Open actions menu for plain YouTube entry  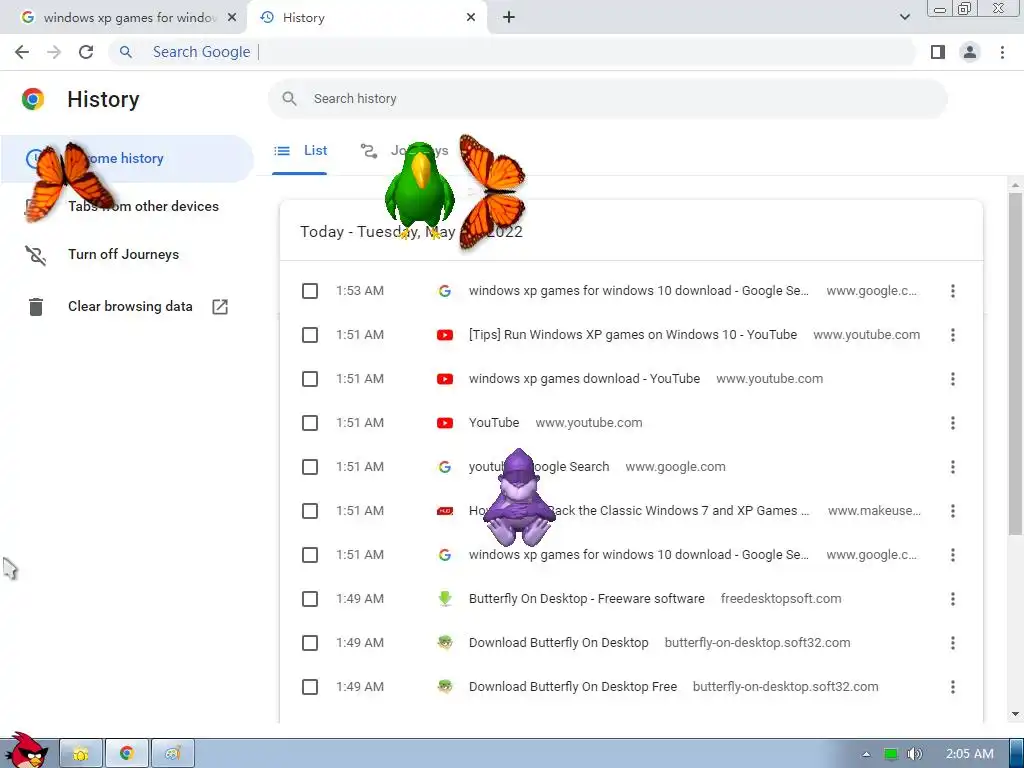pos(953,423)
